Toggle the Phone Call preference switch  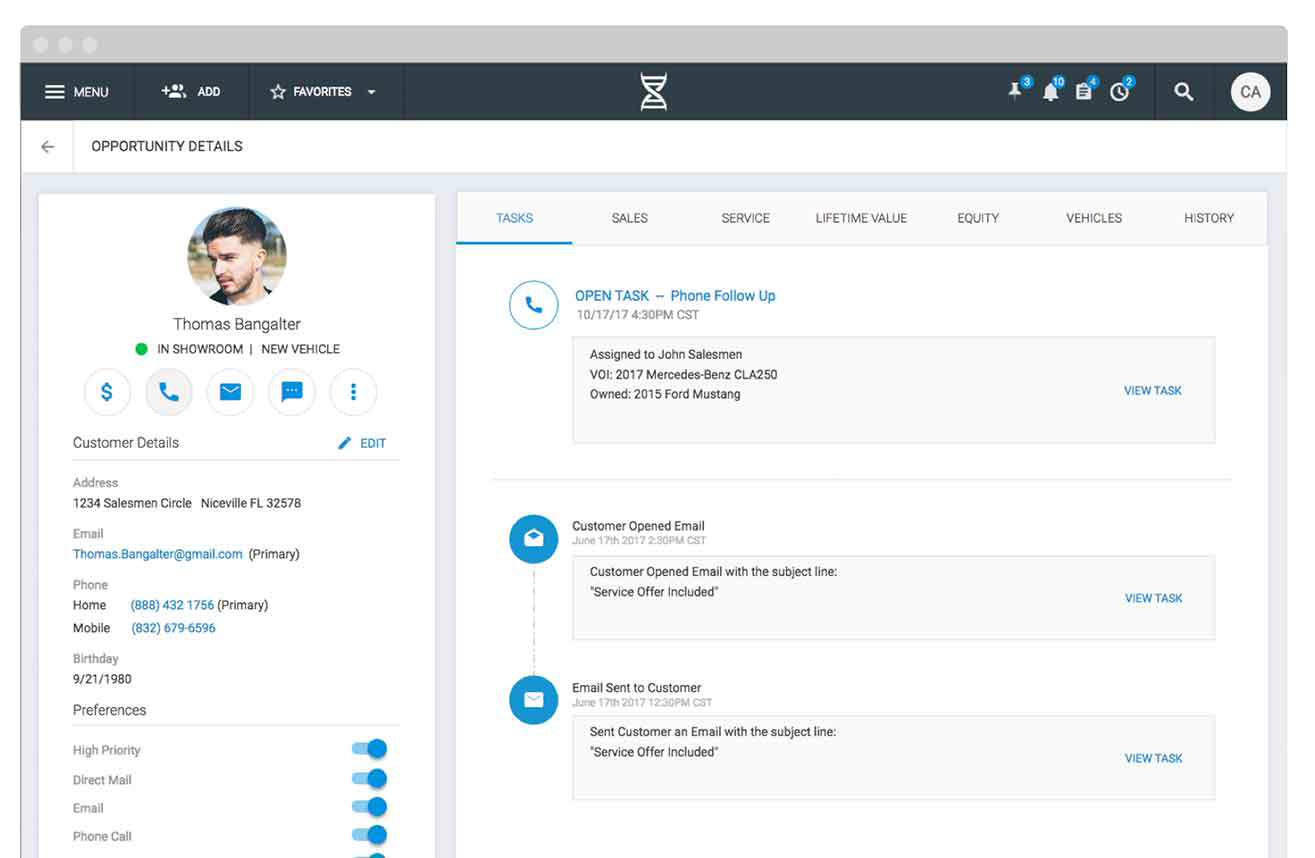point(369,835)
